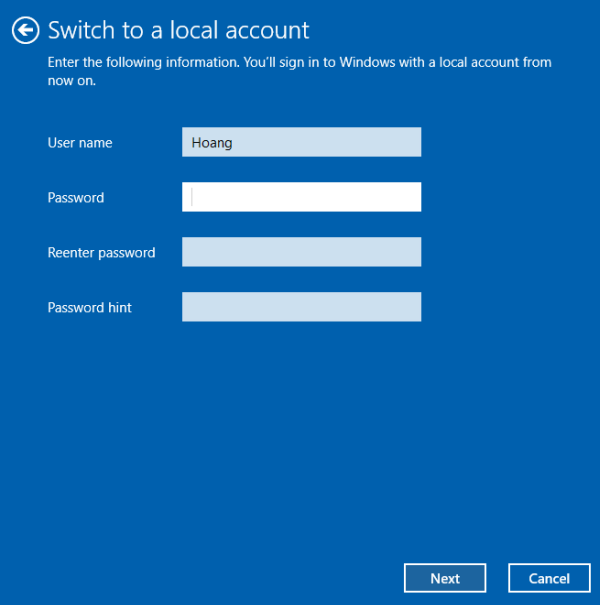This screenshot has height=605, width=600.
Task: Click the Cancel button
Action: click(549, 578)
